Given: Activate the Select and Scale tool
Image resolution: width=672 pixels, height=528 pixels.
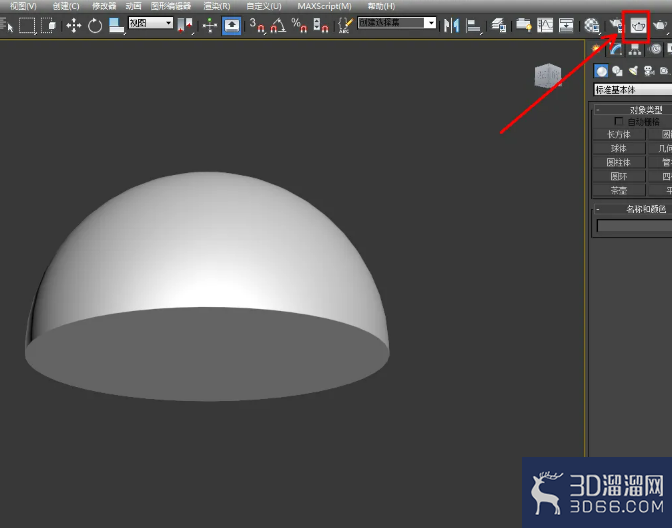Looking at the screenshot, I should [116, 25].
